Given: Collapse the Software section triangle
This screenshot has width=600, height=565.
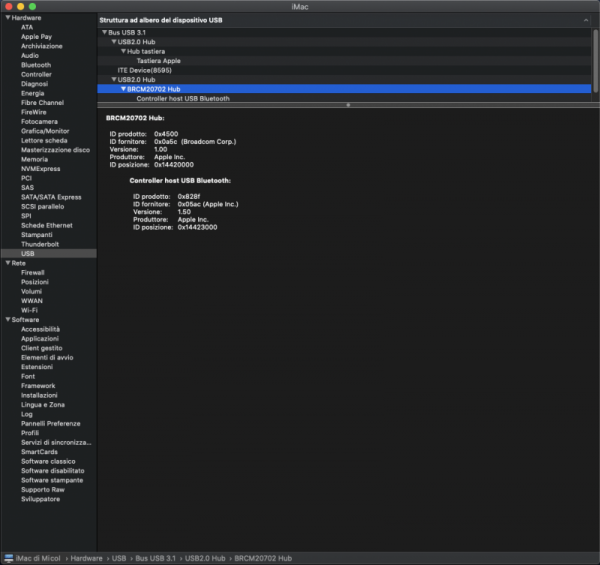Looking at the screenshot, I should coord(6,320).
